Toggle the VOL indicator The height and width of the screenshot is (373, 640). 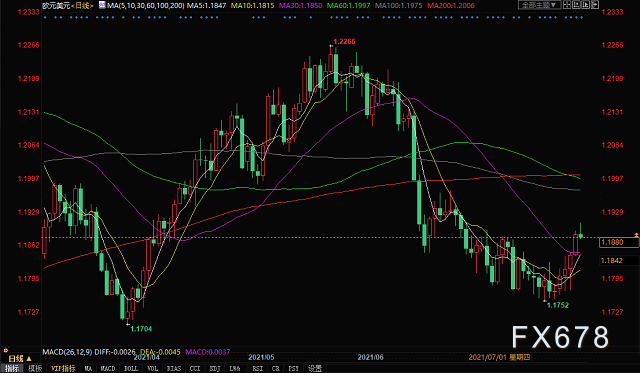[152, 369]
